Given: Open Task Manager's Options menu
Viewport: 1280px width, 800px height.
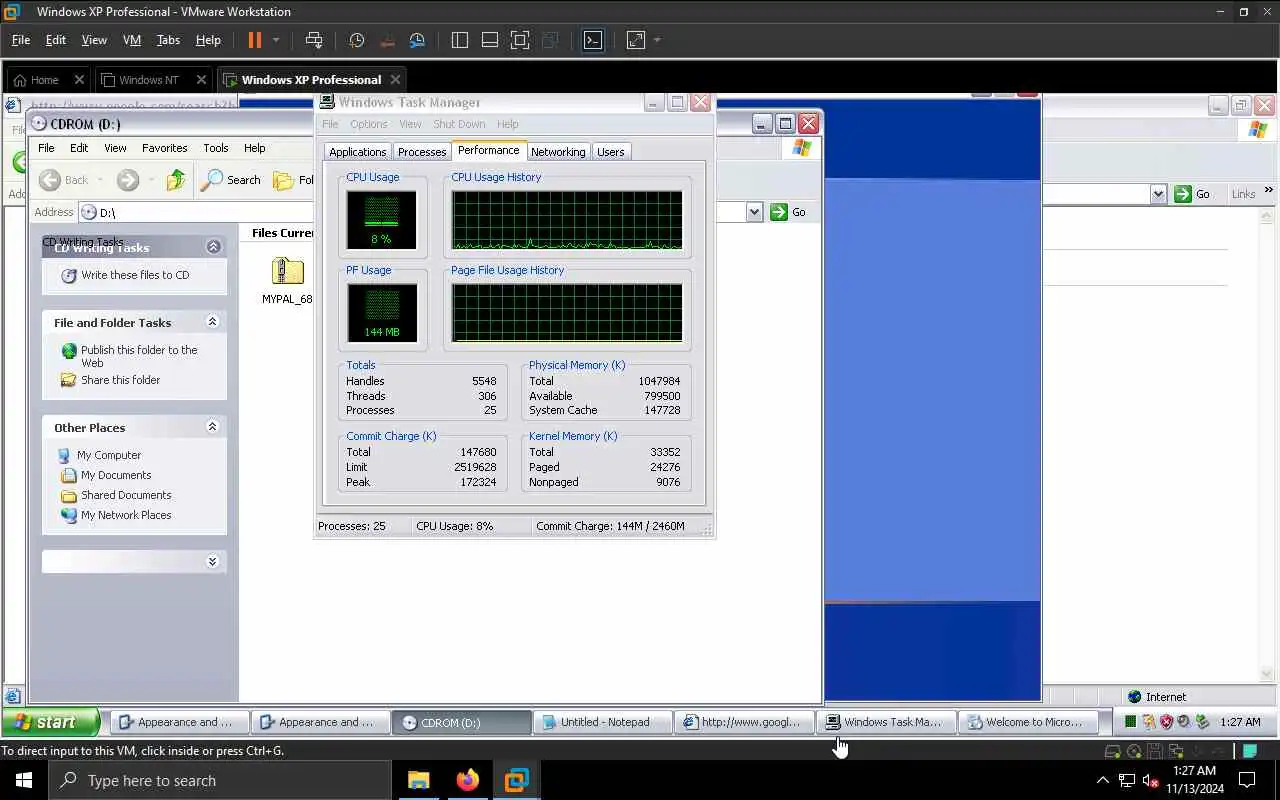Looking at the screenshot, I should click(368, 124).
